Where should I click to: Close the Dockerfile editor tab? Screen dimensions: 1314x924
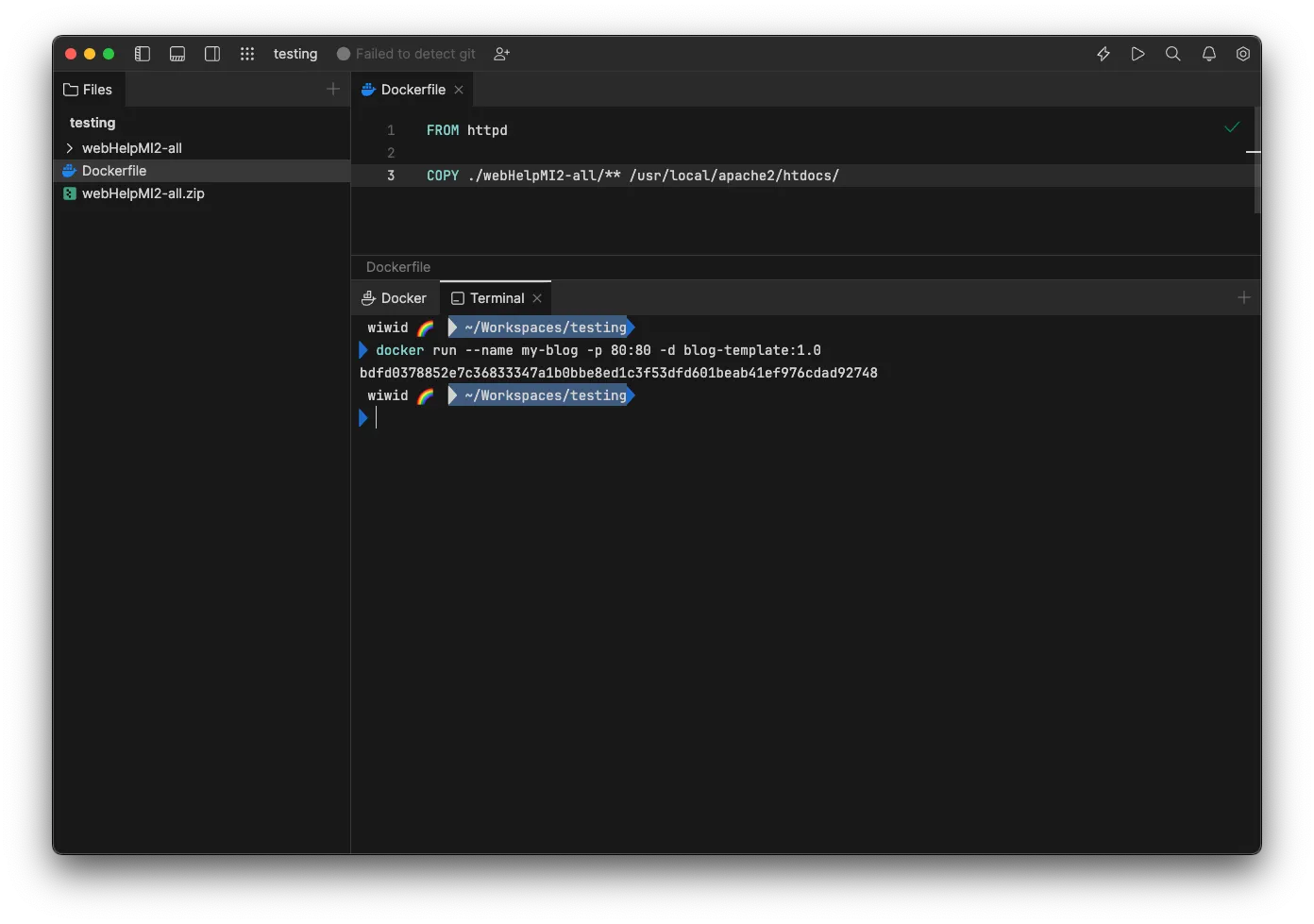459,90
